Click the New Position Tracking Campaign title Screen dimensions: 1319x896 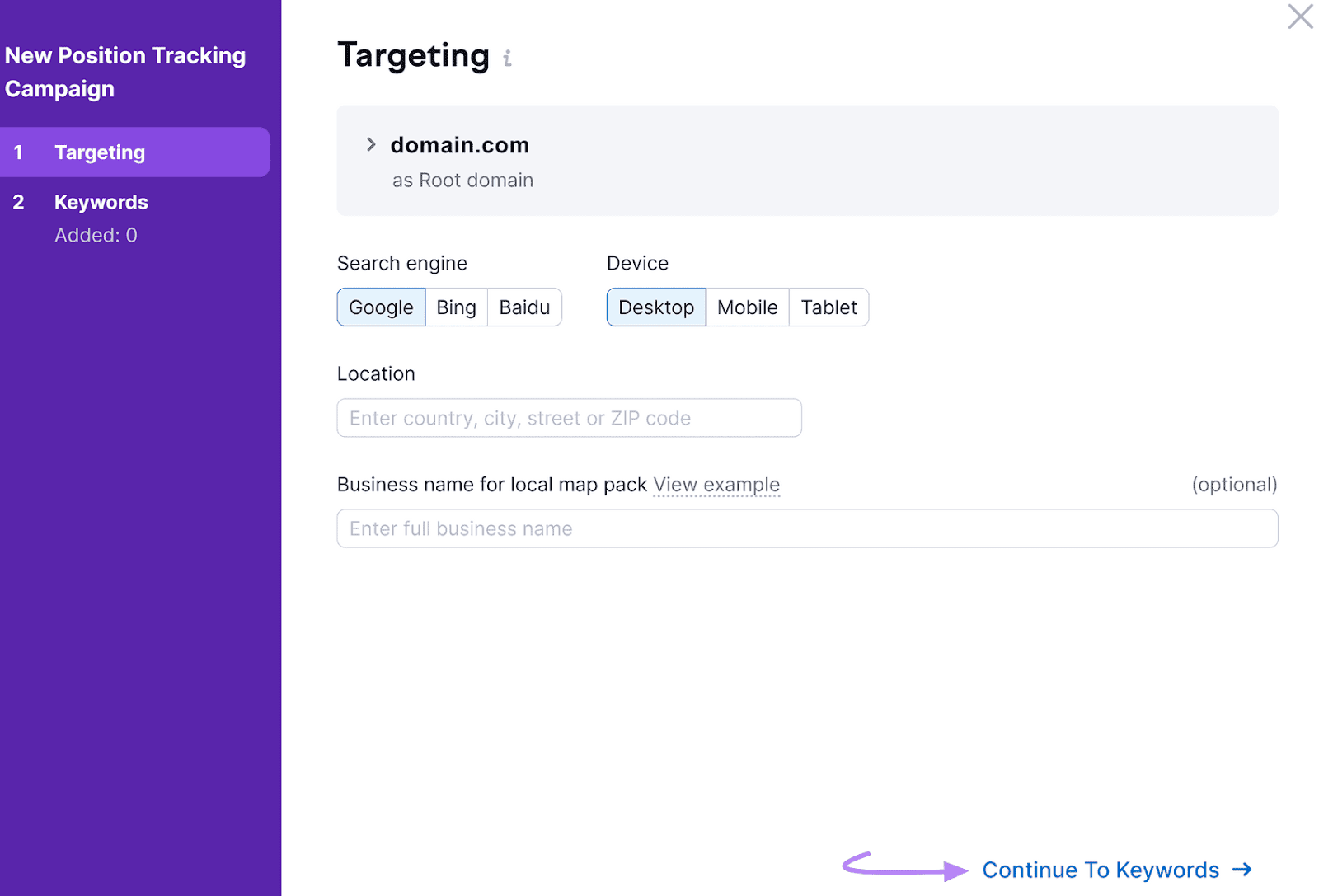pos(125,72)
